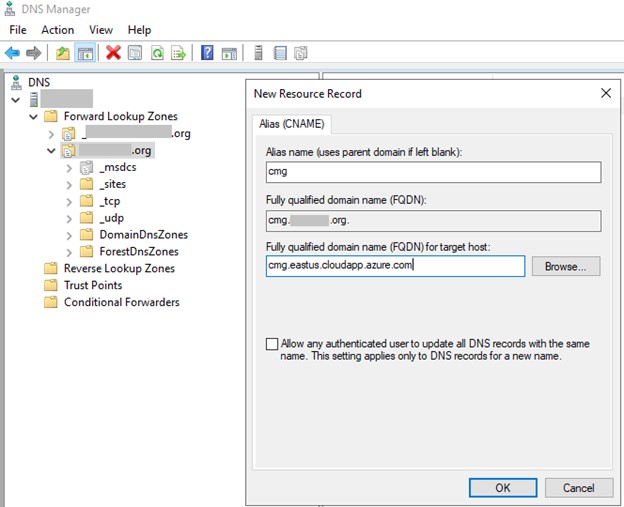Image resolution: width=624 pixels, height=507 pixels.
Task: Click the red Delete X toolbar icon
Action: pyautogui.click(x=113, y=53)
